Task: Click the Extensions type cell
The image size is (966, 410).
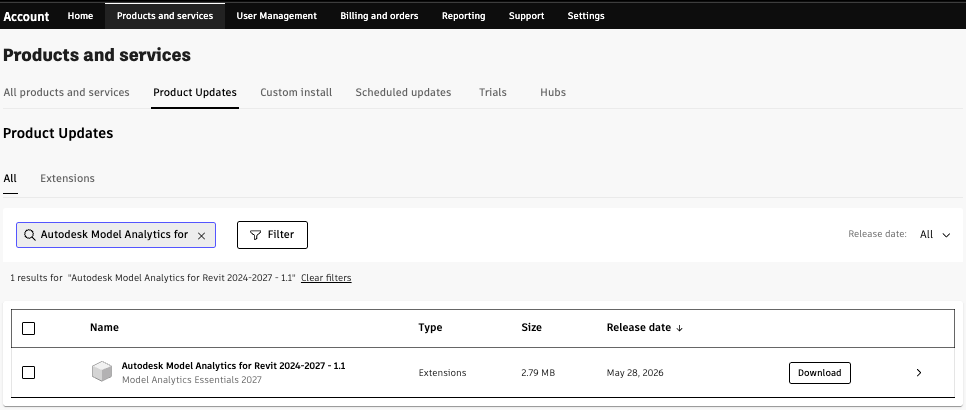Action: [x=442, y=372]
